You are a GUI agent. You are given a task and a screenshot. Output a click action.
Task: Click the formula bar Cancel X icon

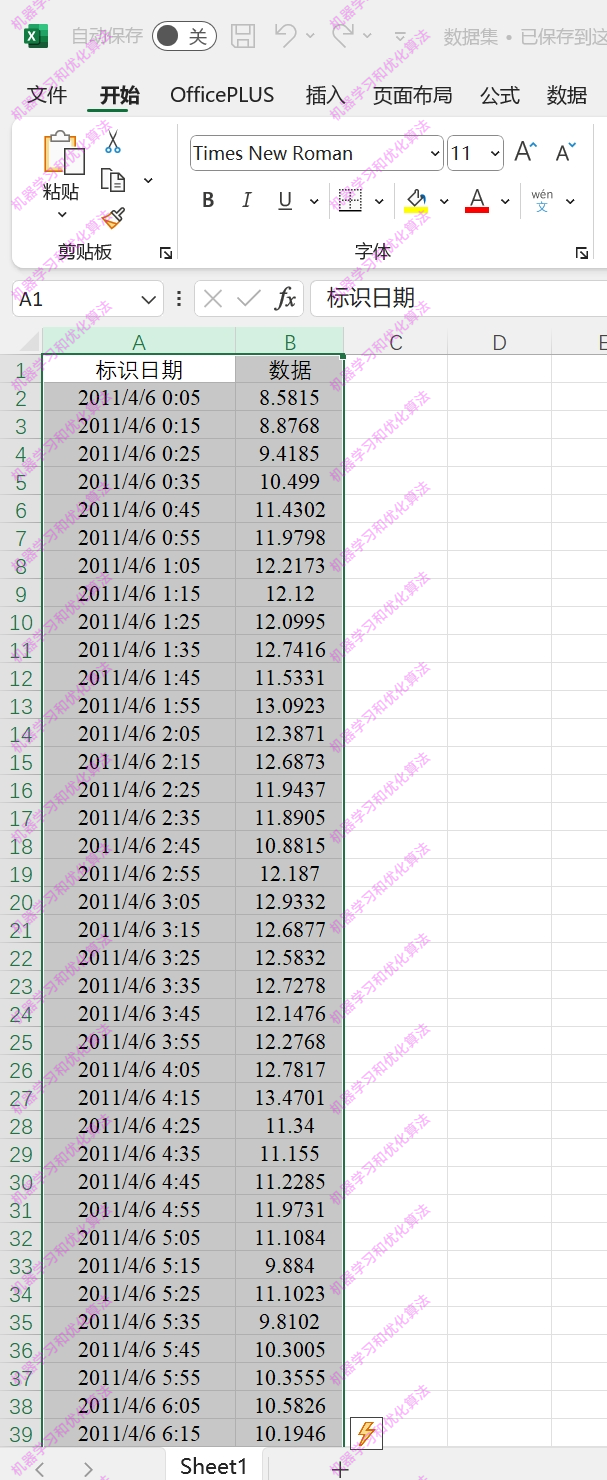tap(212, 298)
